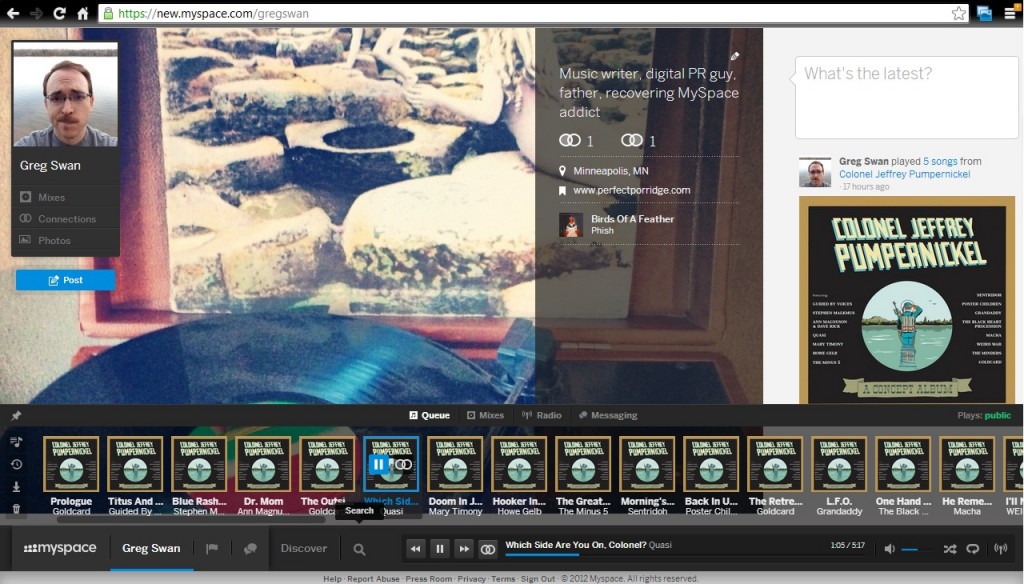The width and height of the screenshot is (1024, 584).
Task: Click the edit pencil icon on profile
Action: point(735,57)
